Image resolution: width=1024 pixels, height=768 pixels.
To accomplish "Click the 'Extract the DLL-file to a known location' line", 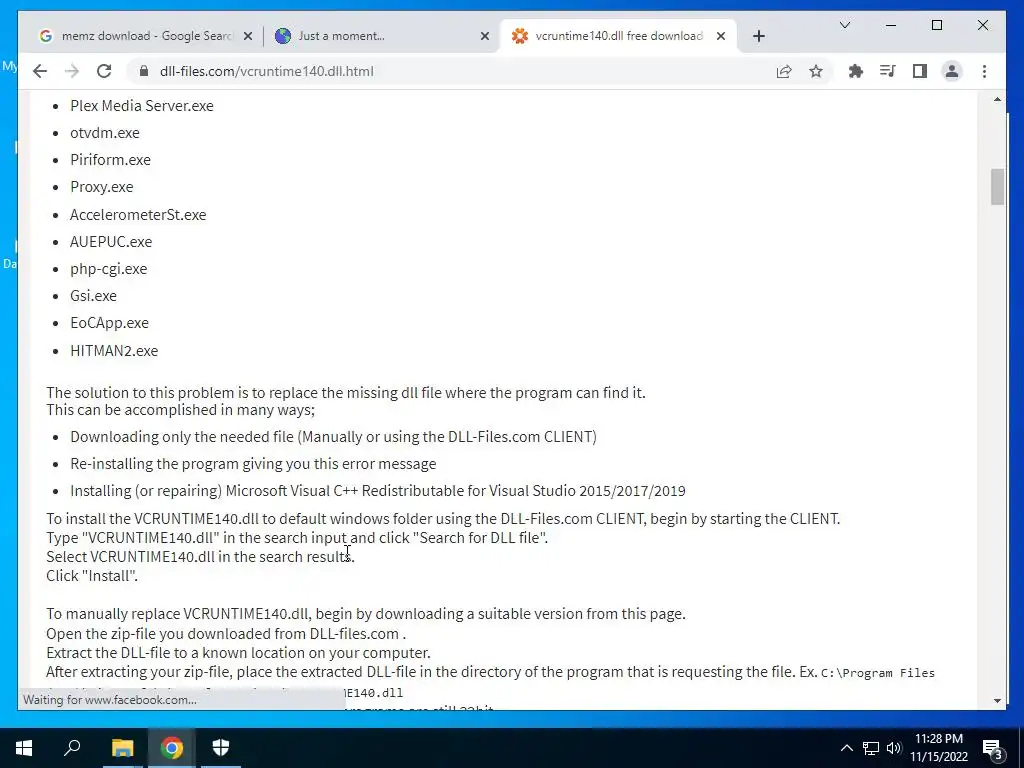I will tap(238, 653).
